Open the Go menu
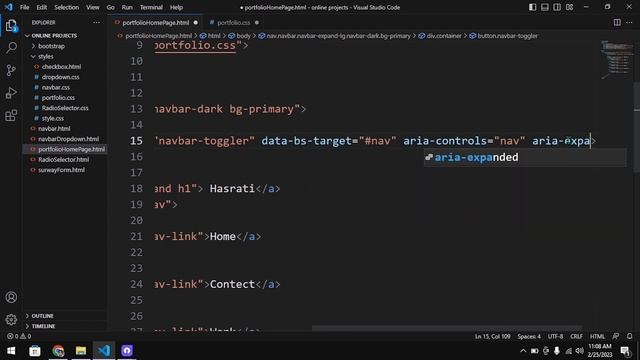This screenshot has height=360, width=640. tap(111, 7)
